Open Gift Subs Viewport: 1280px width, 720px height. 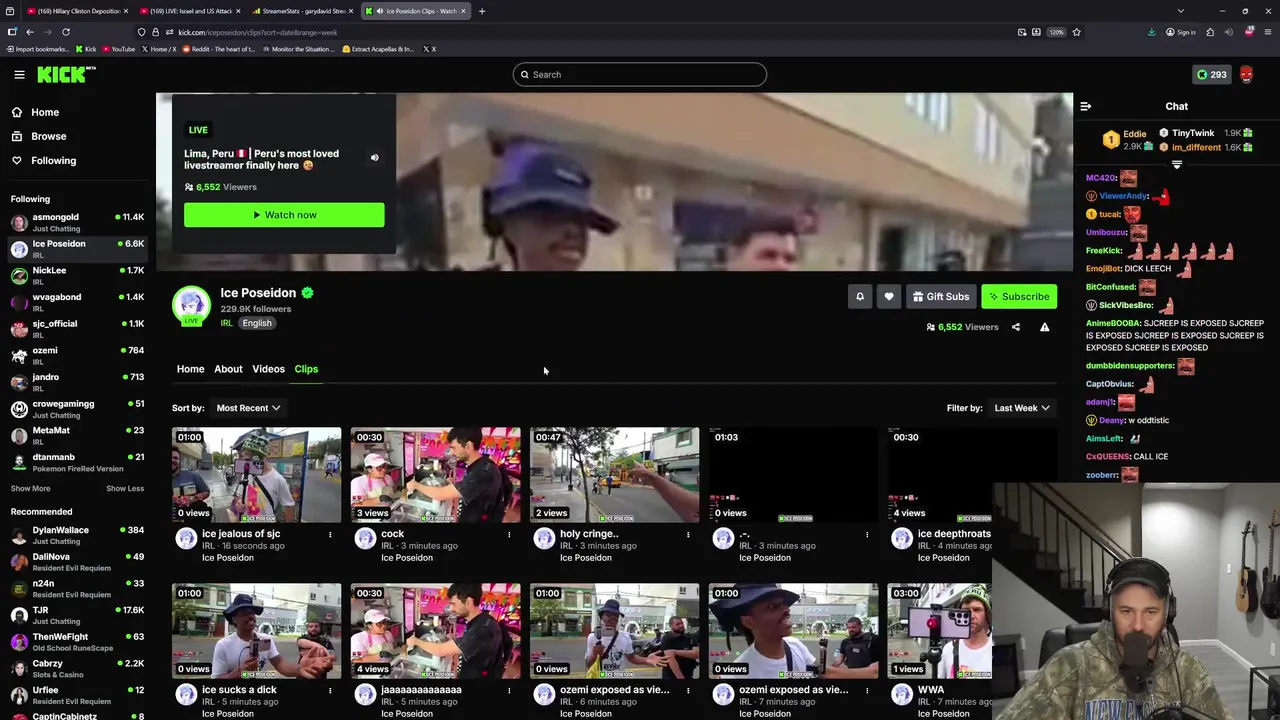[941, 296]
